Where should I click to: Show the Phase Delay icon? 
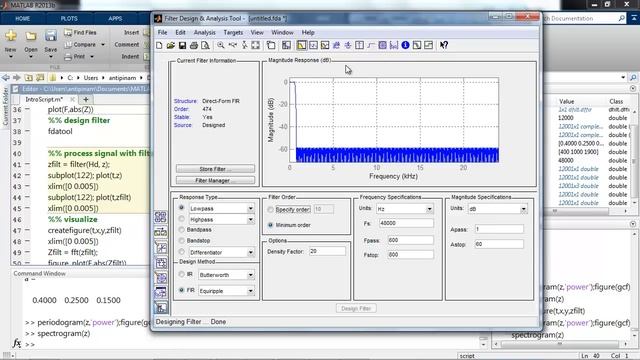tap(348, 45)
